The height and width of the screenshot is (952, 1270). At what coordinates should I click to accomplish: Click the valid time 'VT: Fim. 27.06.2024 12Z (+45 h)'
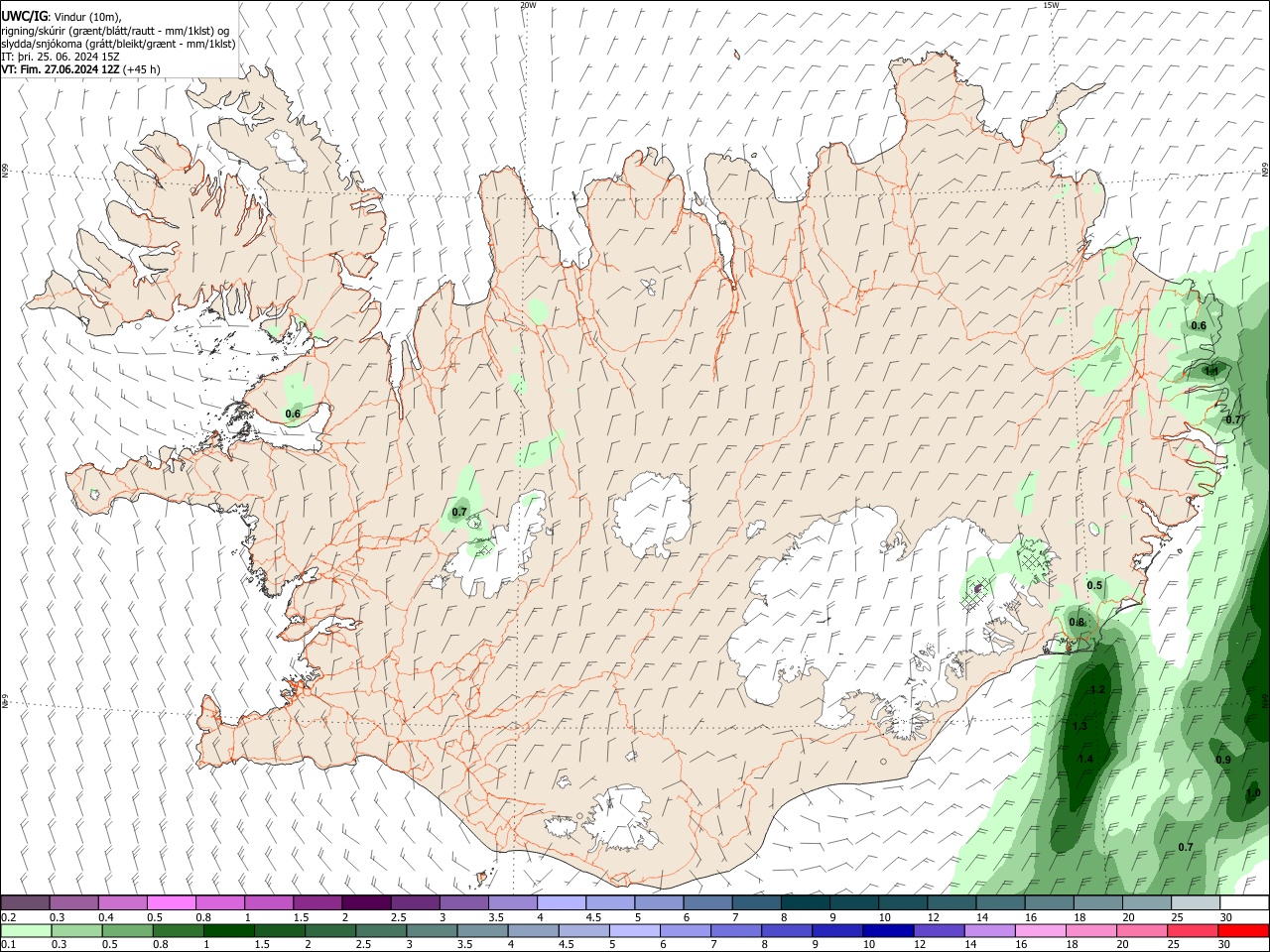(x=81, y=69)
